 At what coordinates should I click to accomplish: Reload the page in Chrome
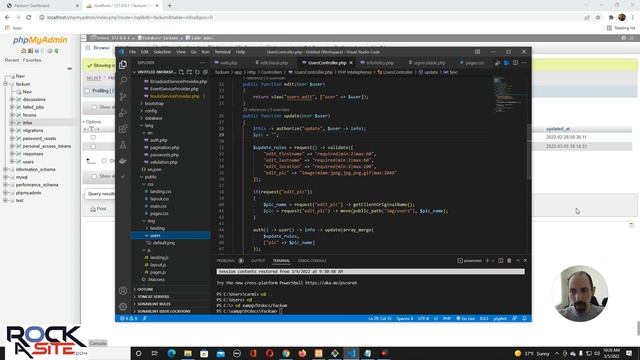(29, 18)
